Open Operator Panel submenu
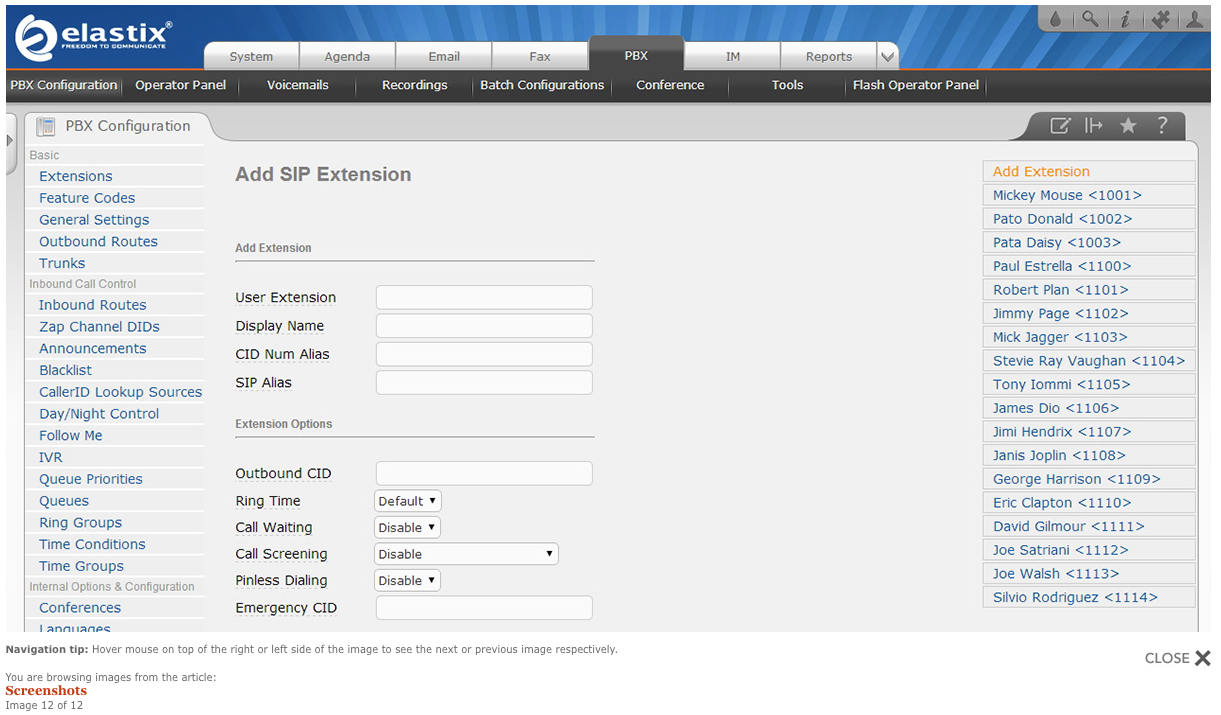This screenshot has width=1221, height=715. pyautogui.click(x=181, y=85)
